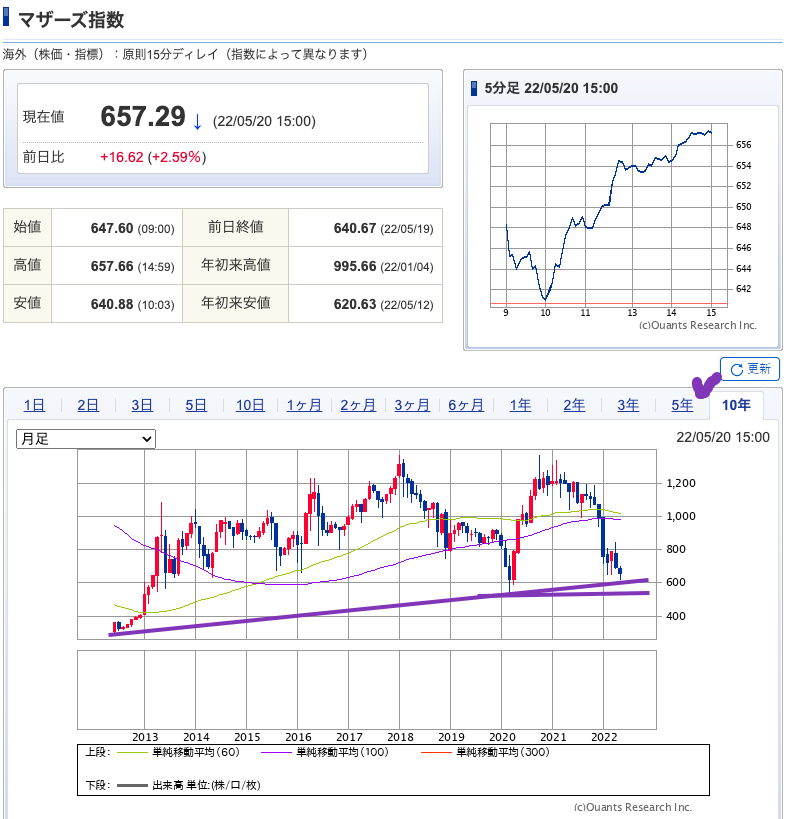
Task: Open the 3ヶ月 chart range
Action: click(412, 405)
